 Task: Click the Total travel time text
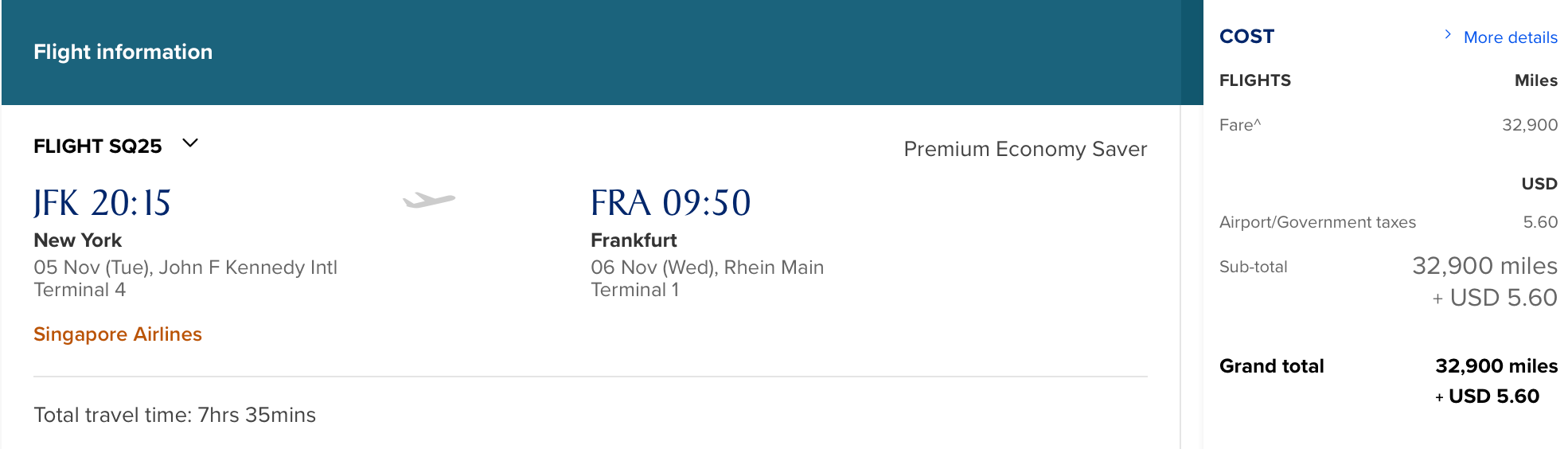click(174, 415)
